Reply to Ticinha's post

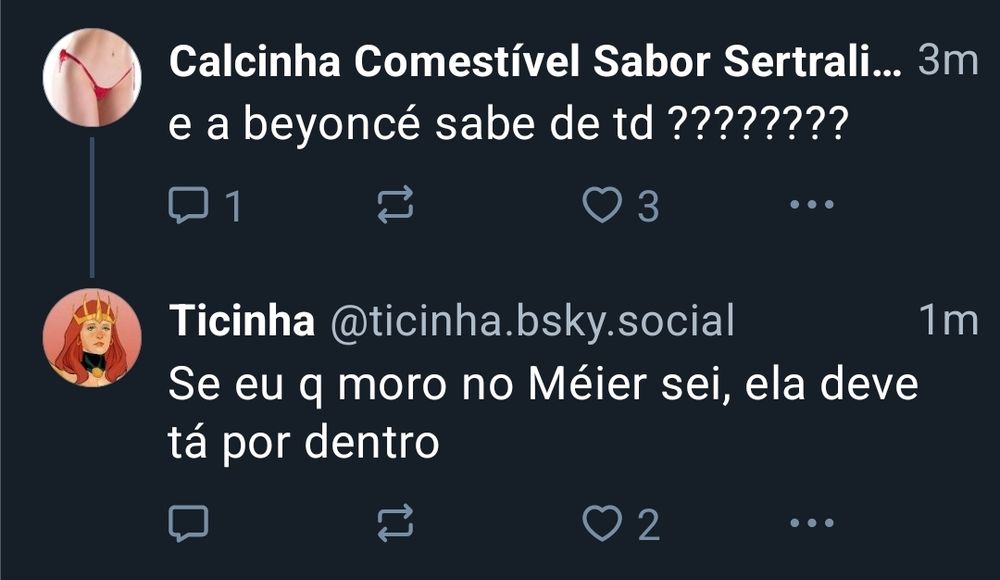click(187, 522)
